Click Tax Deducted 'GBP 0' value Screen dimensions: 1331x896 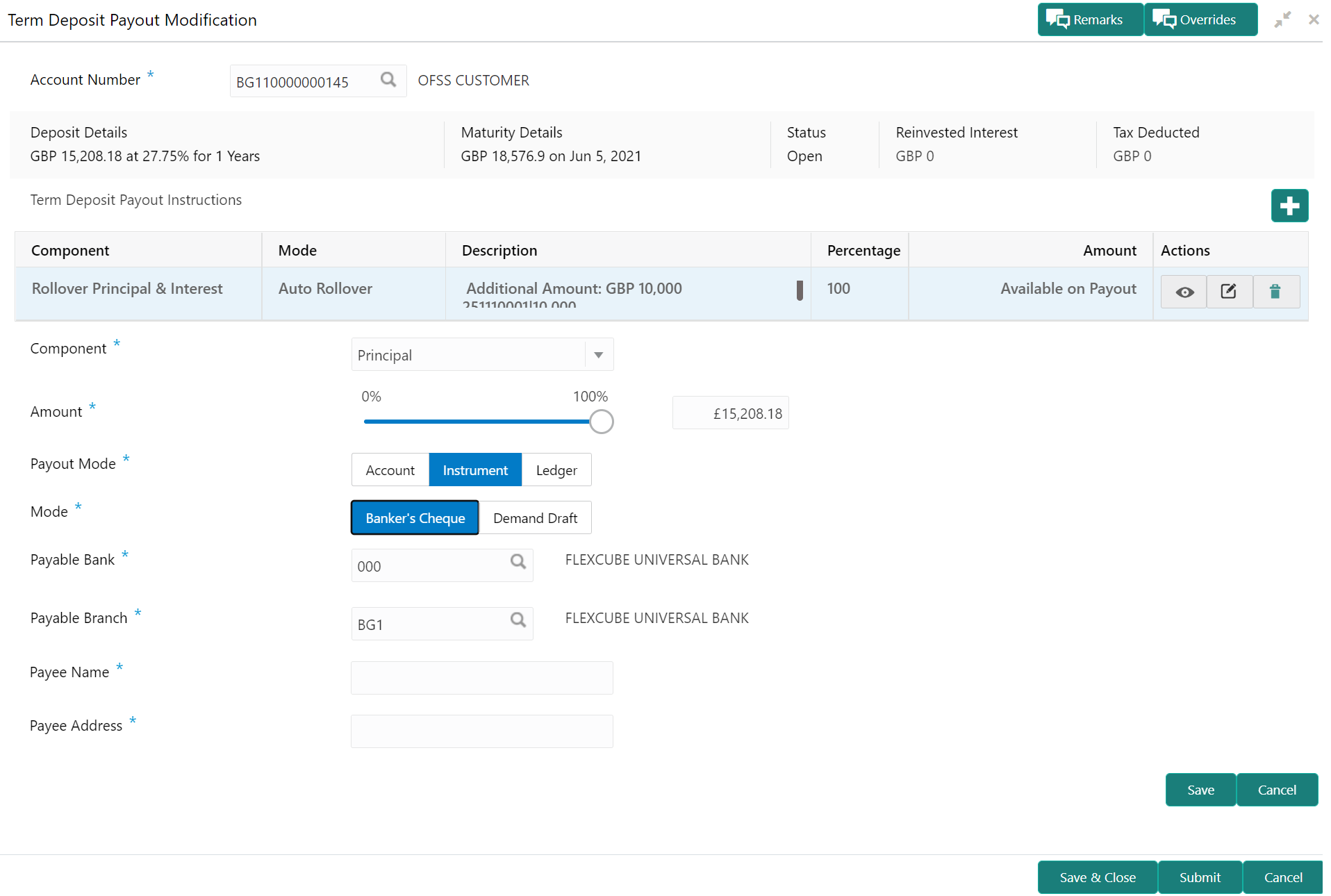(x=1132, y=156)
